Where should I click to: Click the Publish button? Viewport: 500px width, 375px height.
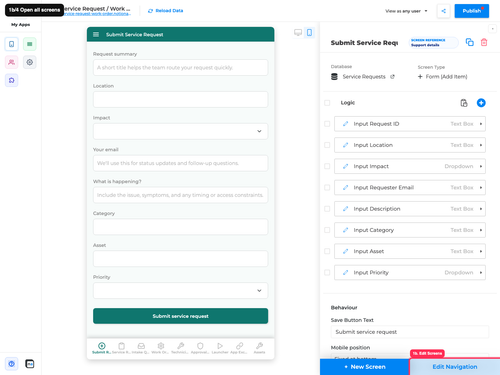pyautogui.click(x=472, y=11)
